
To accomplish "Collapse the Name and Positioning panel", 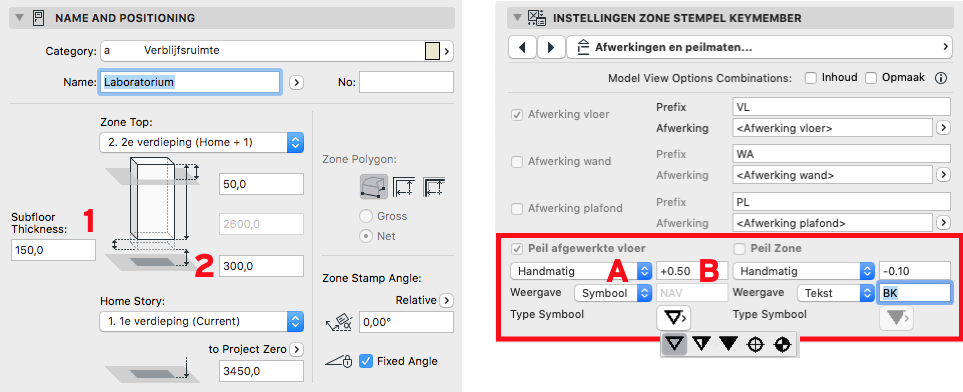I will [x=20, y=18].
